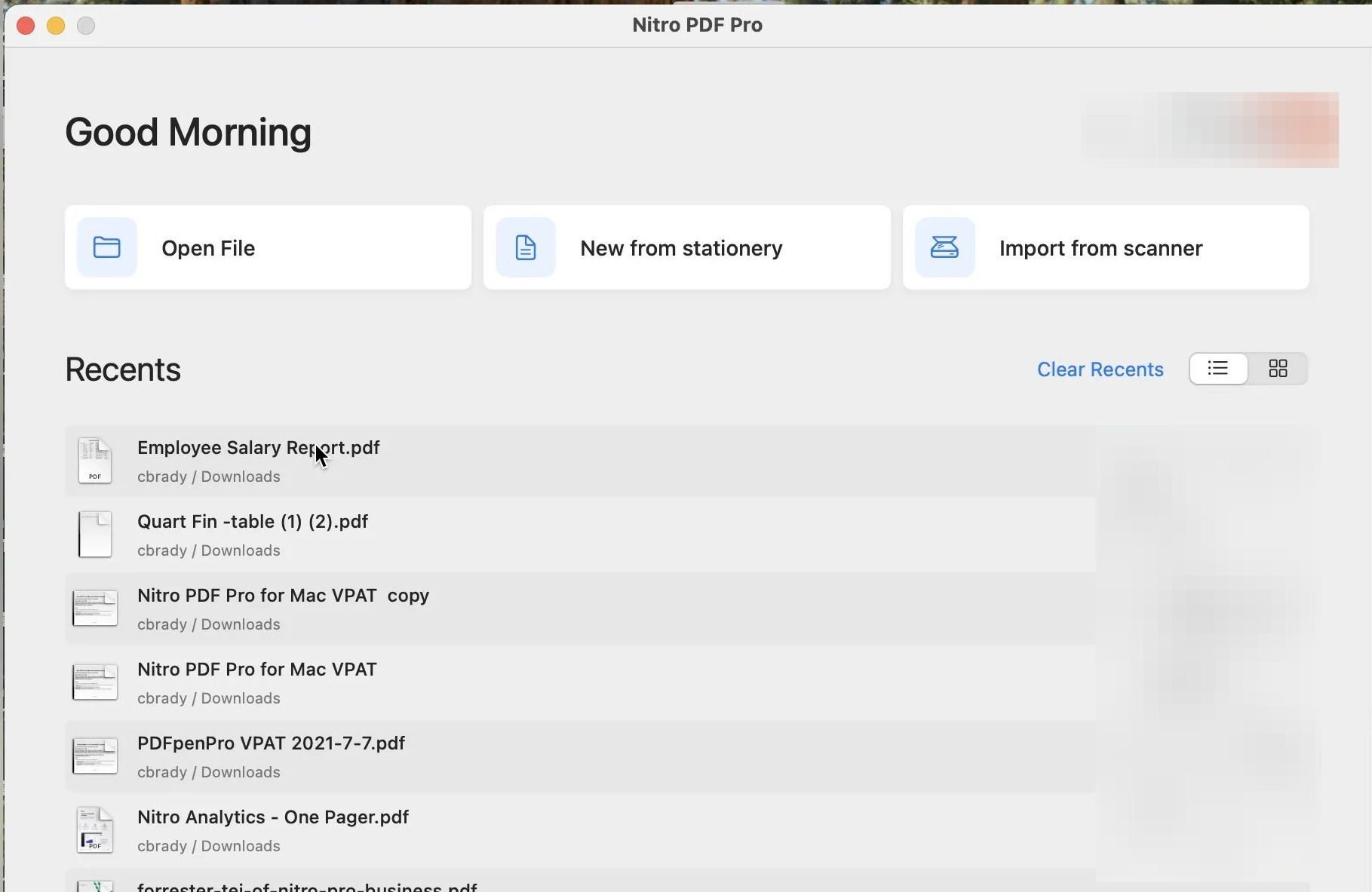Choose New from stationery text
This screenshot has width=1372, height=892.
[x=681, y=248]
